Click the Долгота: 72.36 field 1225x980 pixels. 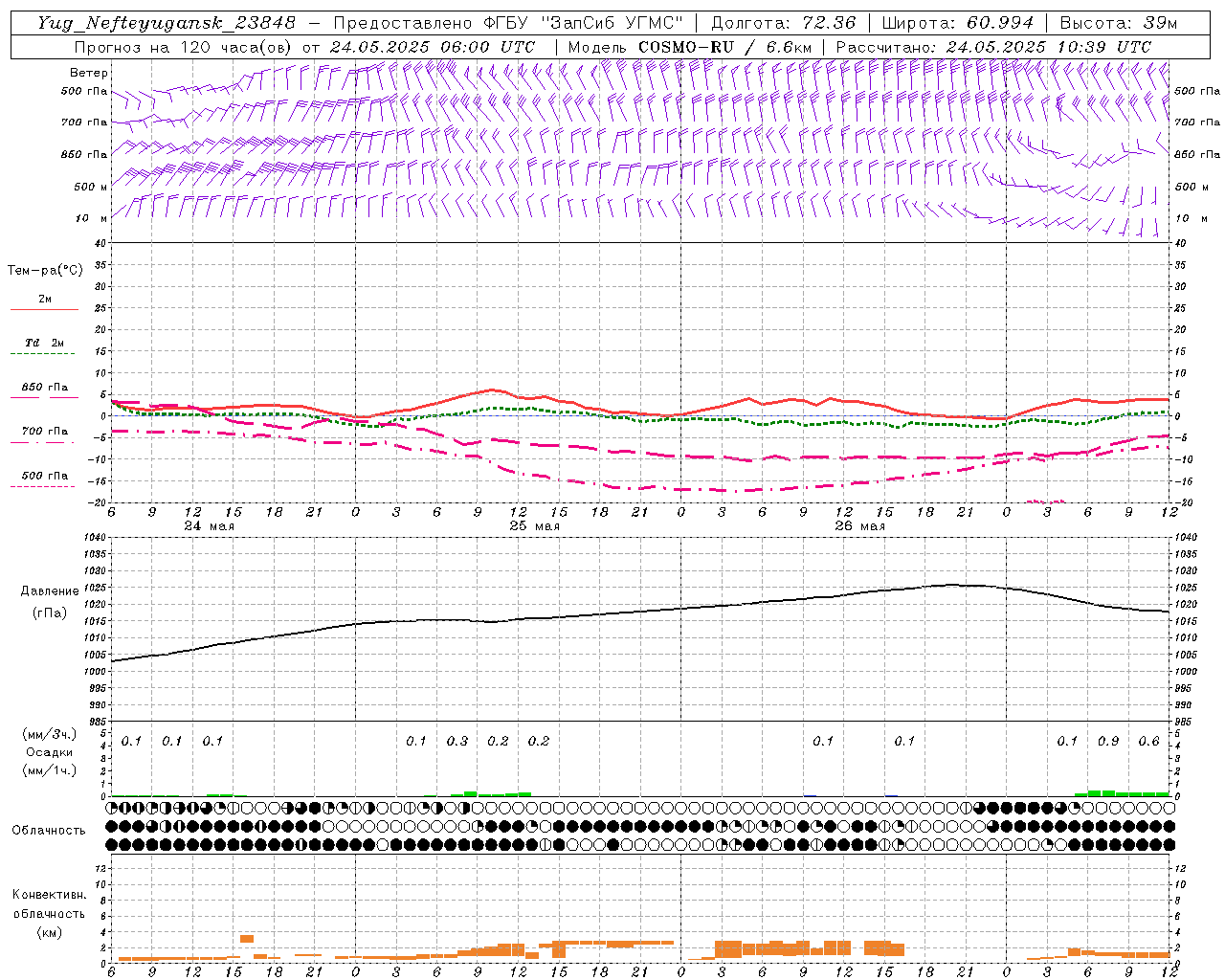(783, 23)
